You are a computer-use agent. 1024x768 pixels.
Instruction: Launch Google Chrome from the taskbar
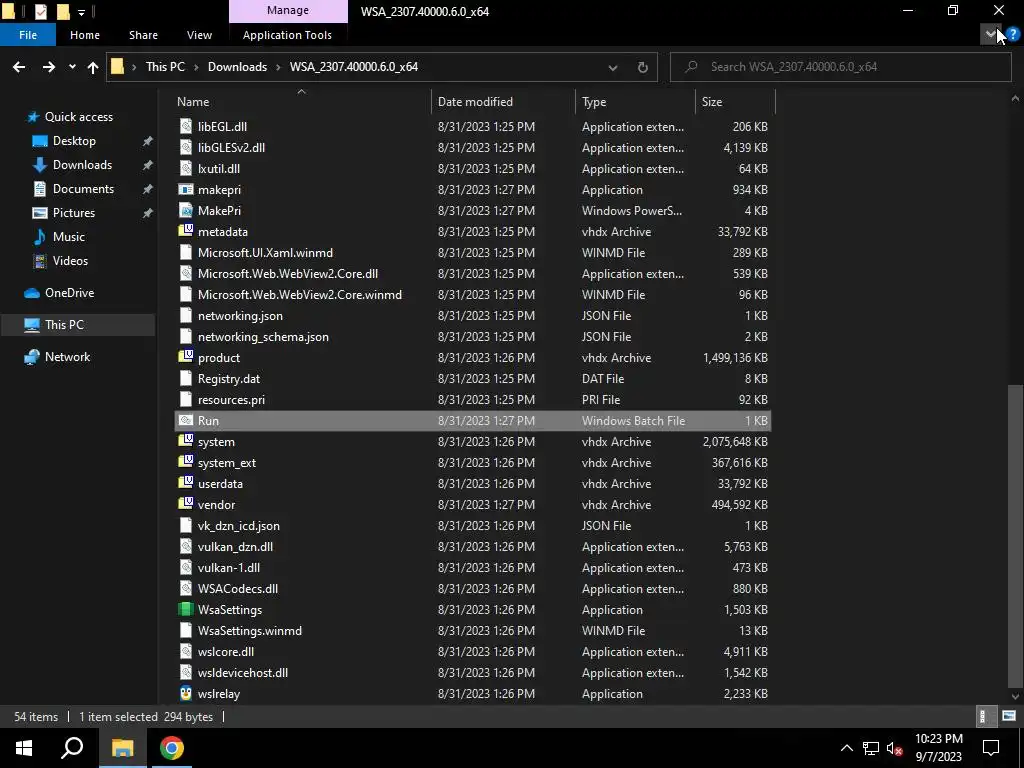(x=172, y=748)
